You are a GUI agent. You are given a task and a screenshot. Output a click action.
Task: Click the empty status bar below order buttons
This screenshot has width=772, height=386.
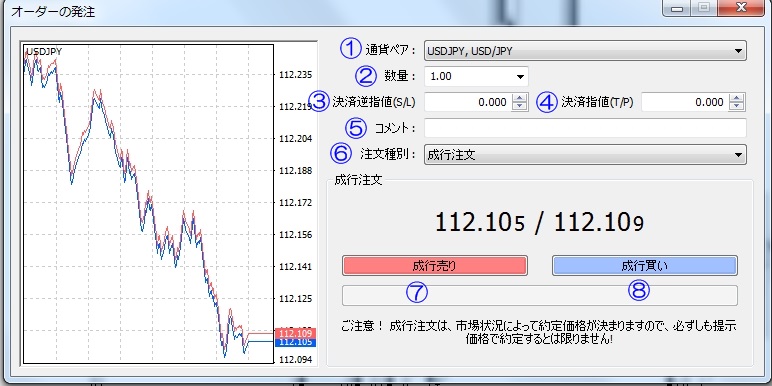pos(540,295)
